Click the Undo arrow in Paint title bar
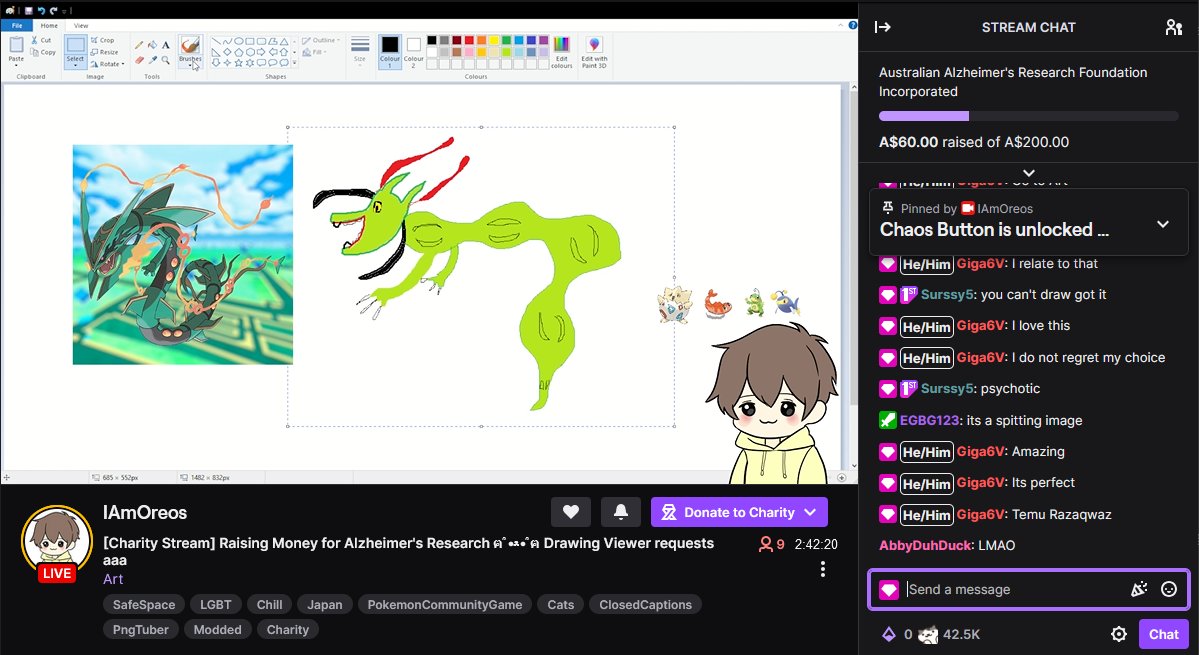The image size is (1199, 655). pyautogui.click(x=41, y=11)
